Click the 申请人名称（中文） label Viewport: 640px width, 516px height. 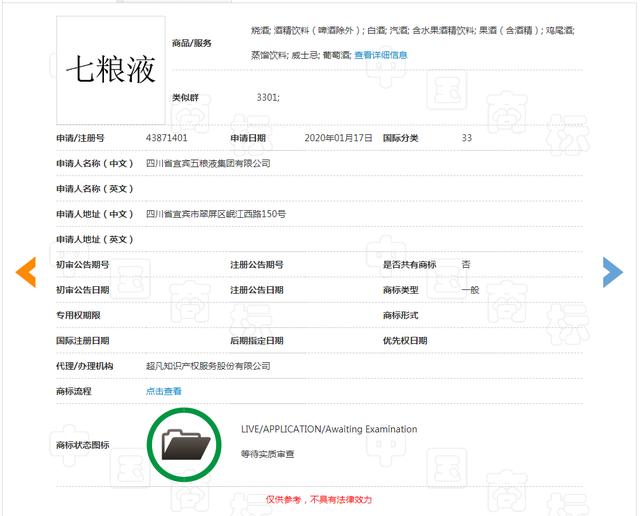[x=95, y=163]
